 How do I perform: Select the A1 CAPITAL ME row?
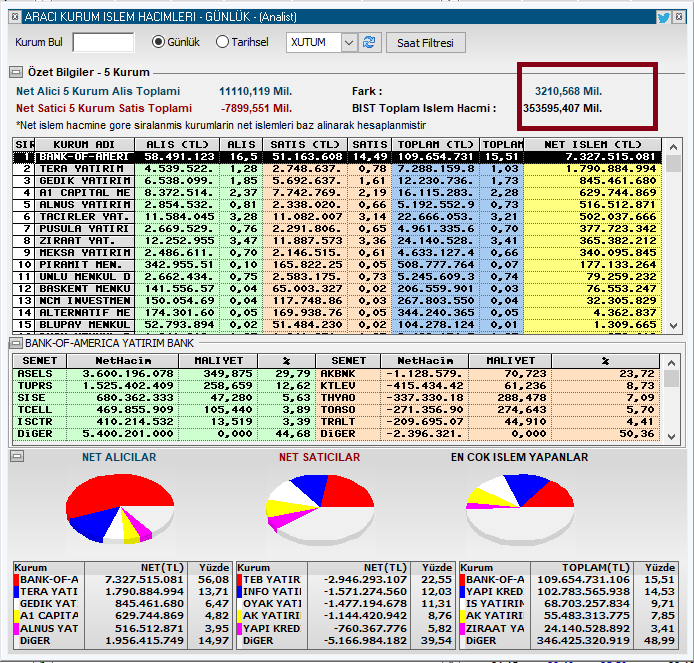tap(337, 193)
